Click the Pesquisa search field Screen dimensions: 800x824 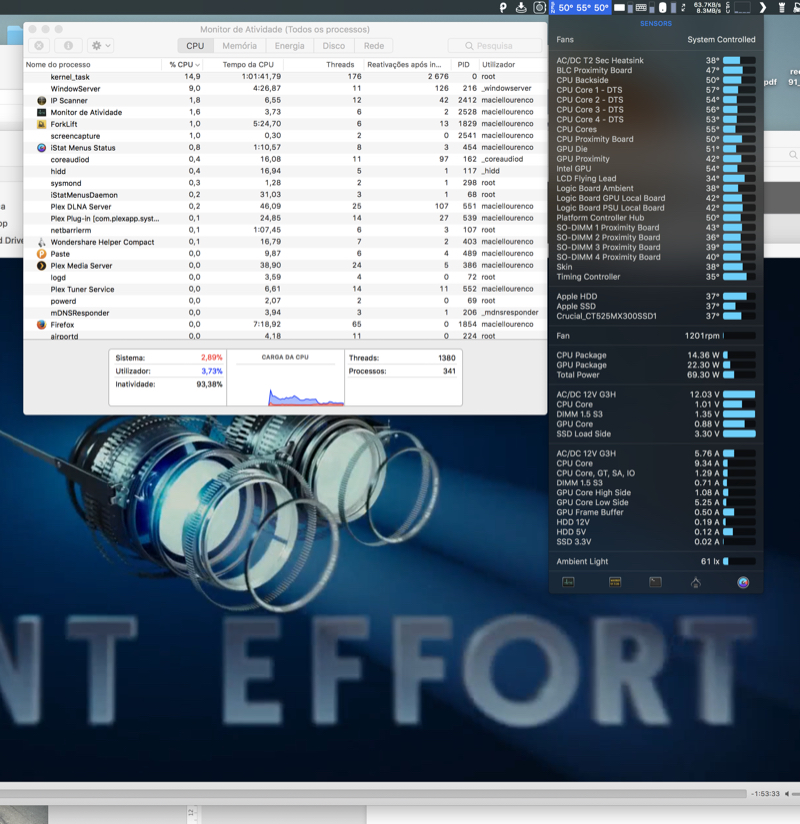[x=495, y=46]
